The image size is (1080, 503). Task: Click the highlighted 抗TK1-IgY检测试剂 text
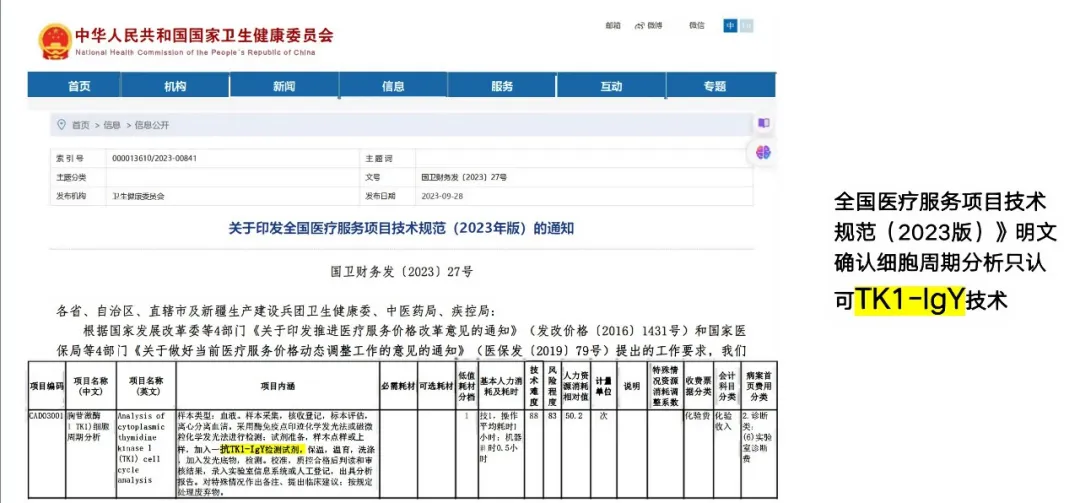tap(263, 450)
